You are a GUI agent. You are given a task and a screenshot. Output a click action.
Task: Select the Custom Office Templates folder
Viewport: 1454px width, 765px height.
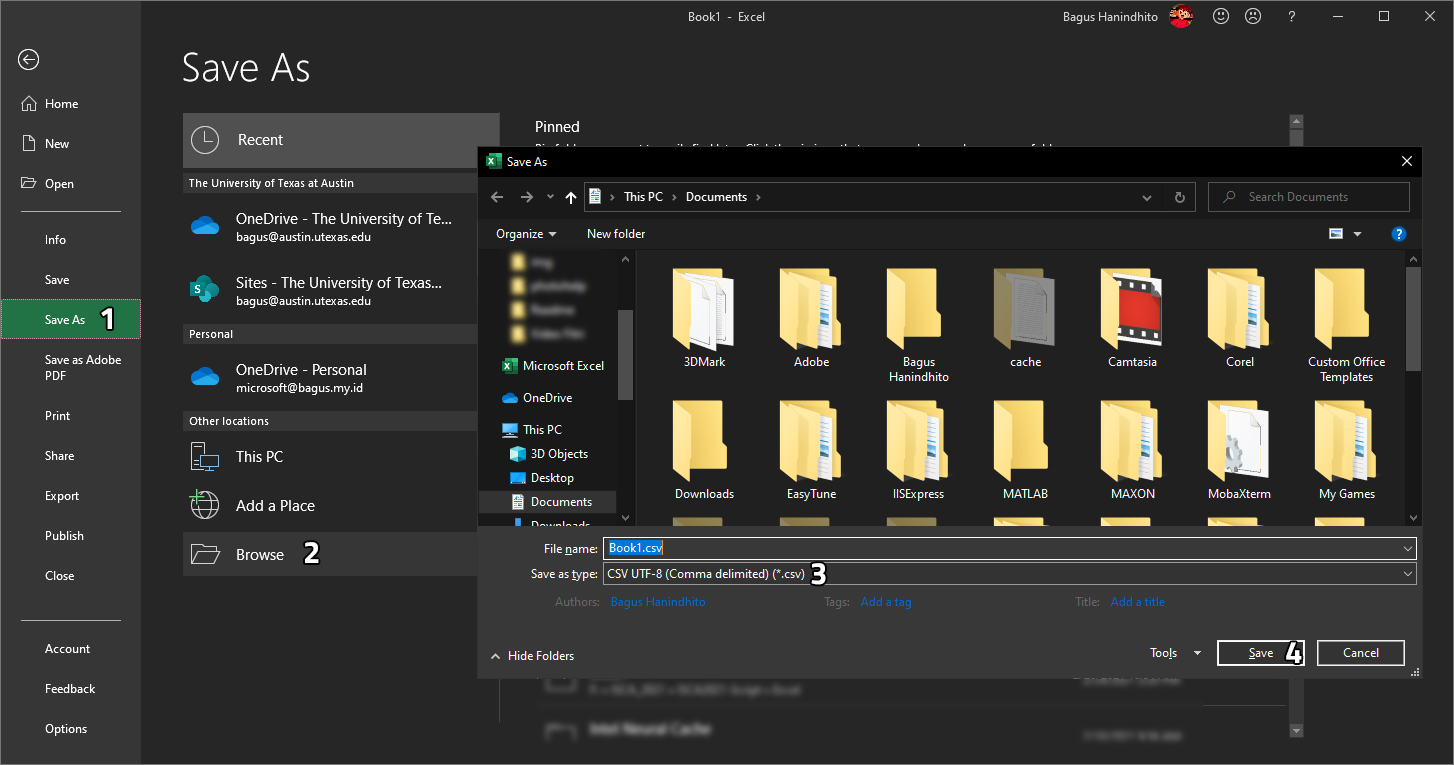point(1347,325)
